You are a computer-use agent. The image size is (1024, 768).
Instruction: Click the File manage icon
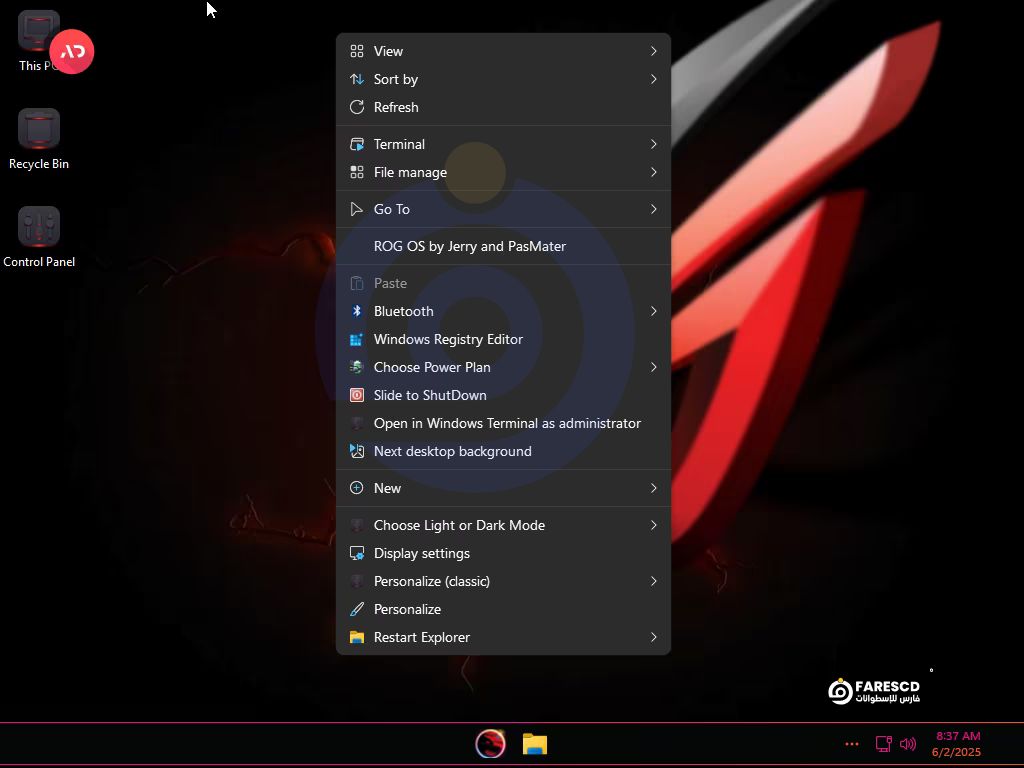(x=357, y=172)
